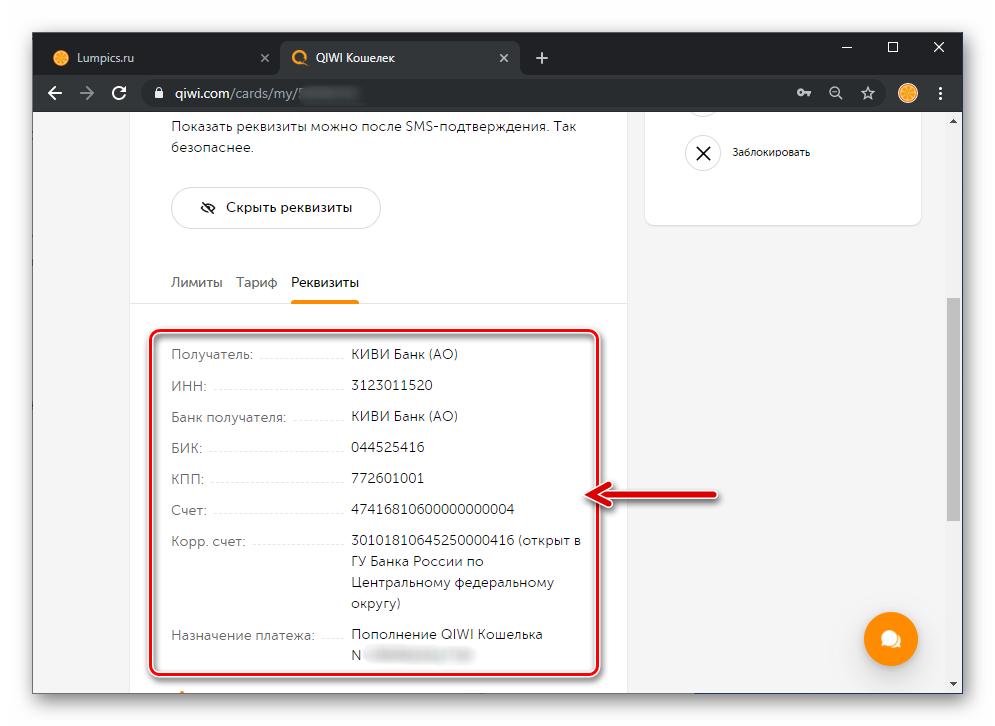The width and height of the screenshot is (995, 726).
Task: Close the QIWI Кошелек tab
Action: (504, 58)
